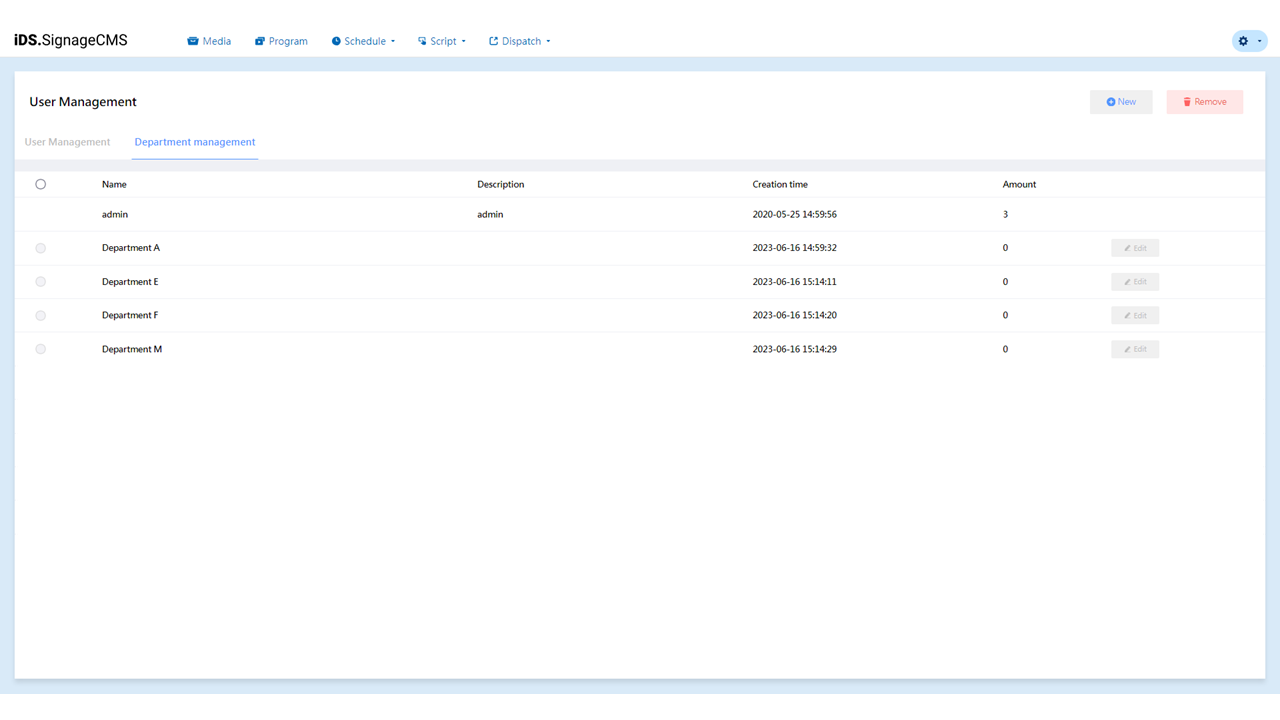Click the New button
The height and width of the screenshot is (720, 1280).
pos(1120,101)
